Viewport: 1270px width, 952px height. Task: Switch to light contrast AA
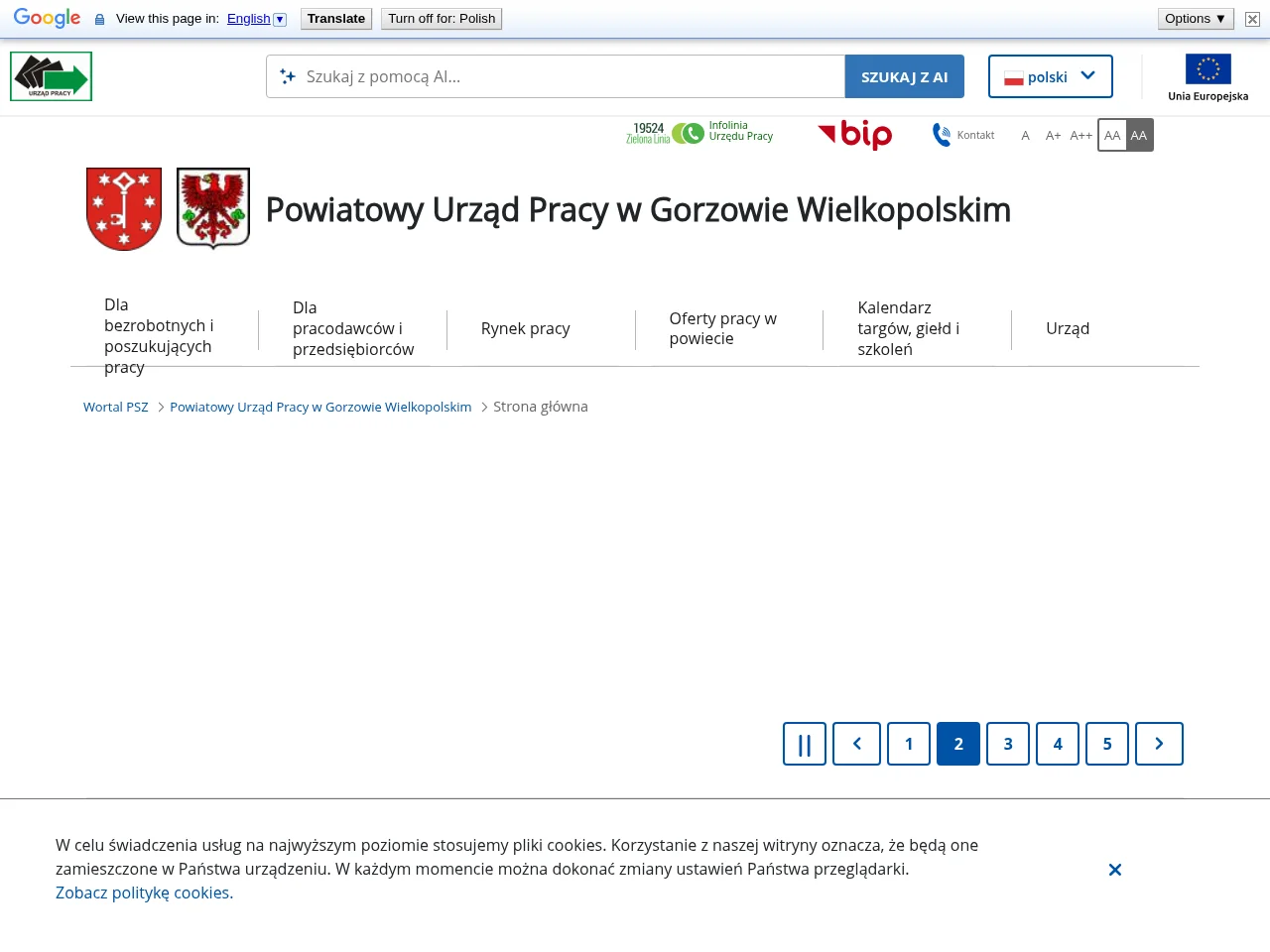point(1112,135)
